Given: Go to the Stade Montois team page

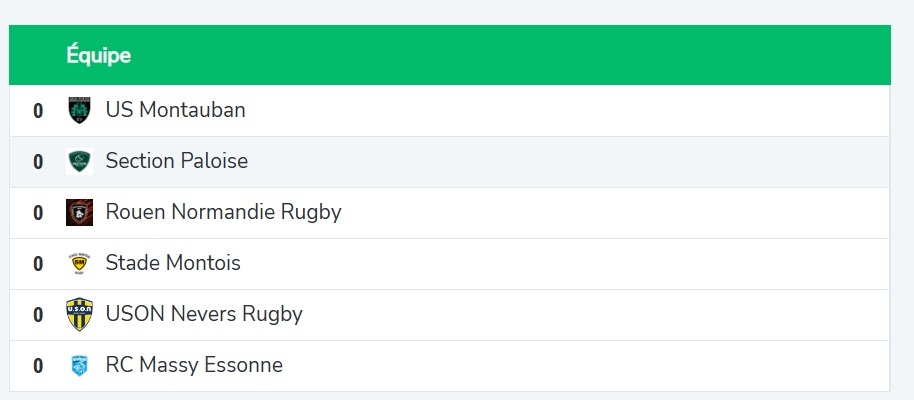Looking at the screenshot, I should coord(173,263).
